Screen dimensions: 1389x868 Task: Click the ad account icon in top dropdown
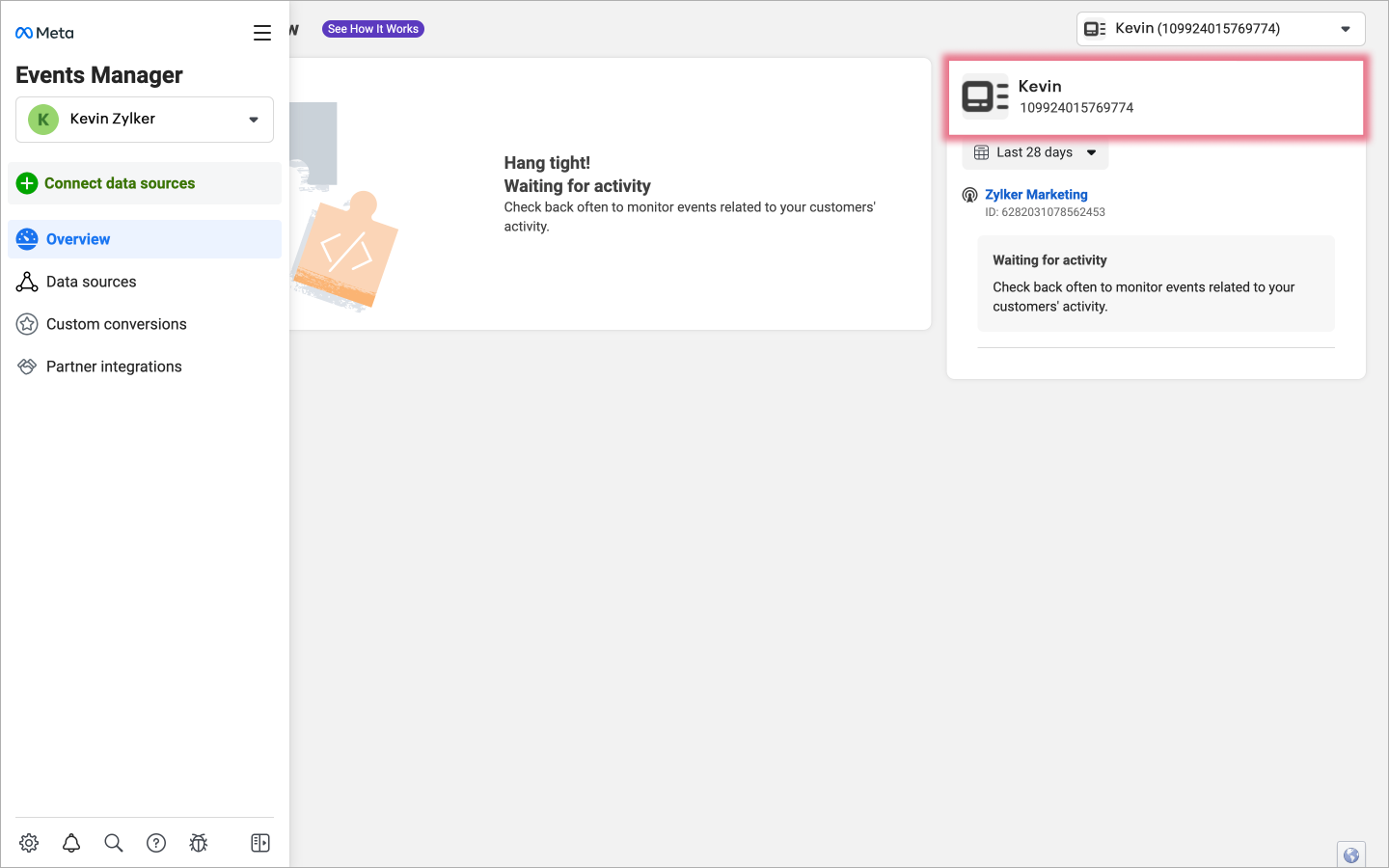[1096, 29]
